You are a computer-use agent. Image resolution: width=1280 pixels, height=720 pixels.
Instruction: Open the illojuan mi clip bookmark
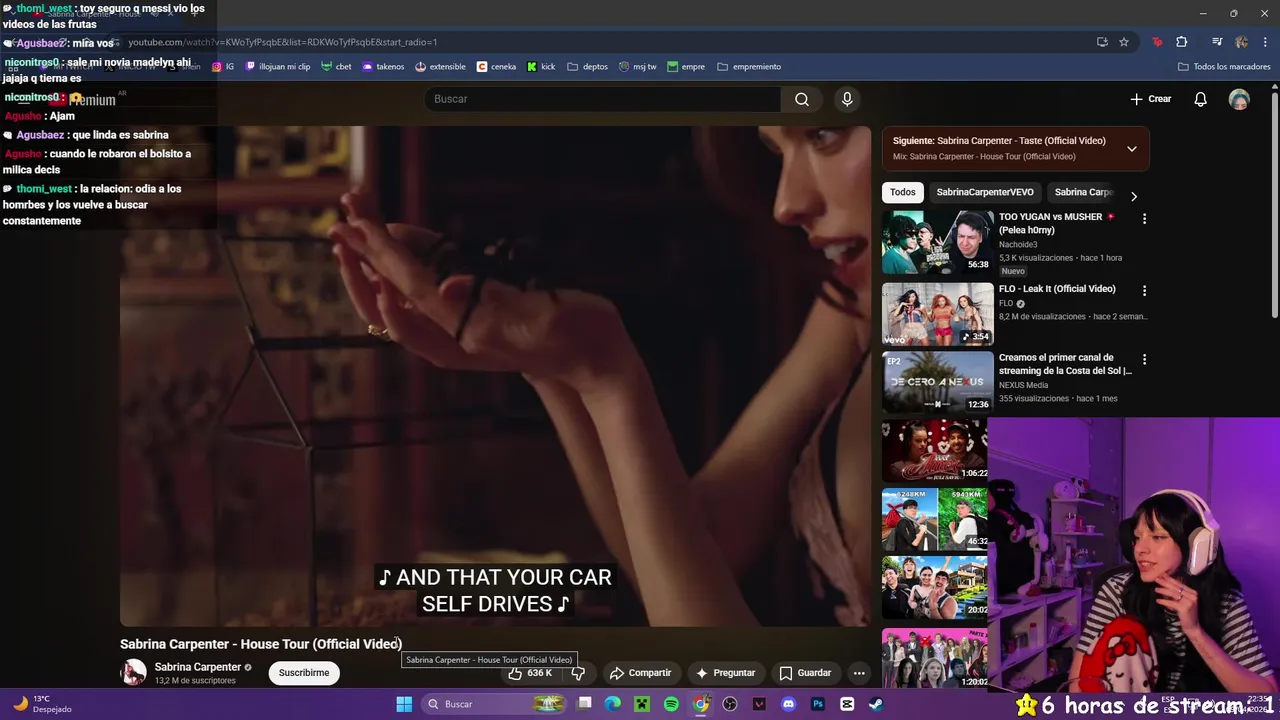[277, 67]
